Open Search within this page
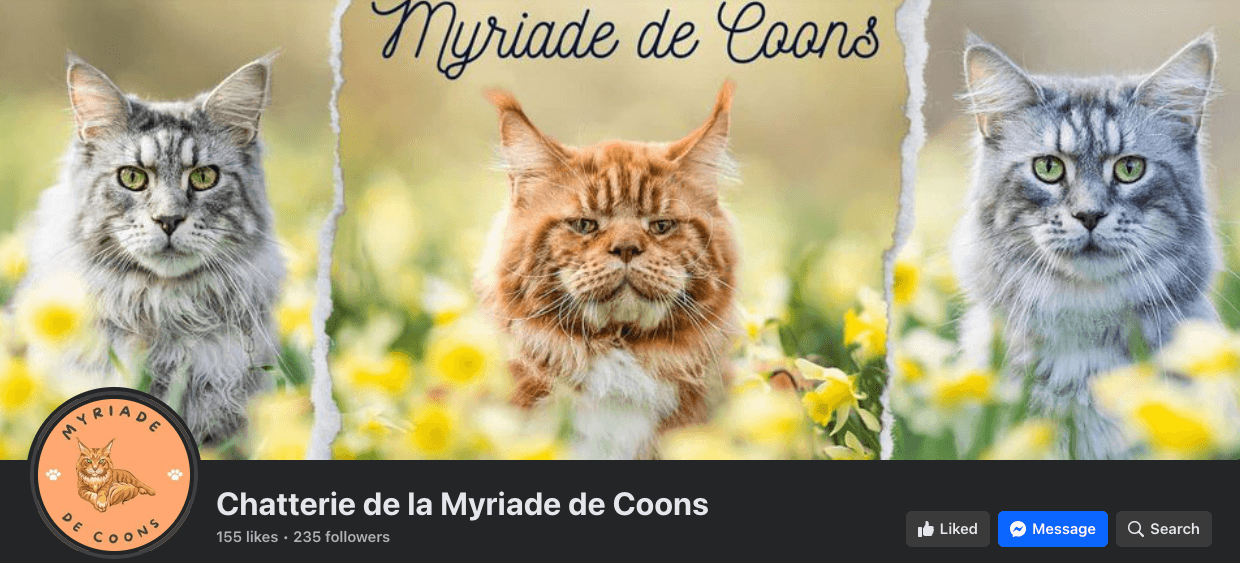The height and width of the screenshot is (563, 1240). point(1164,529)
